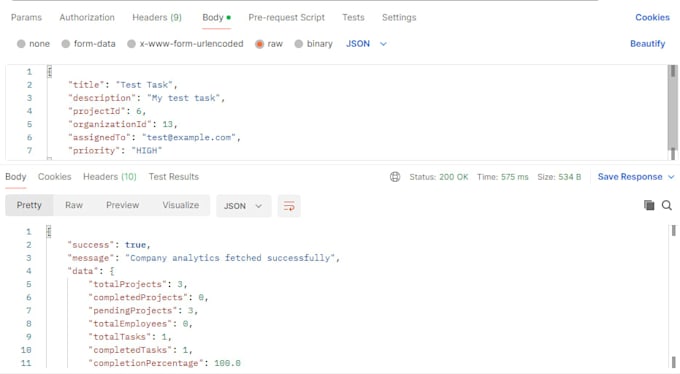This screenshot has width=680, height=374.
Task: Click the Cookies link at top right
Action: point(652,17)
